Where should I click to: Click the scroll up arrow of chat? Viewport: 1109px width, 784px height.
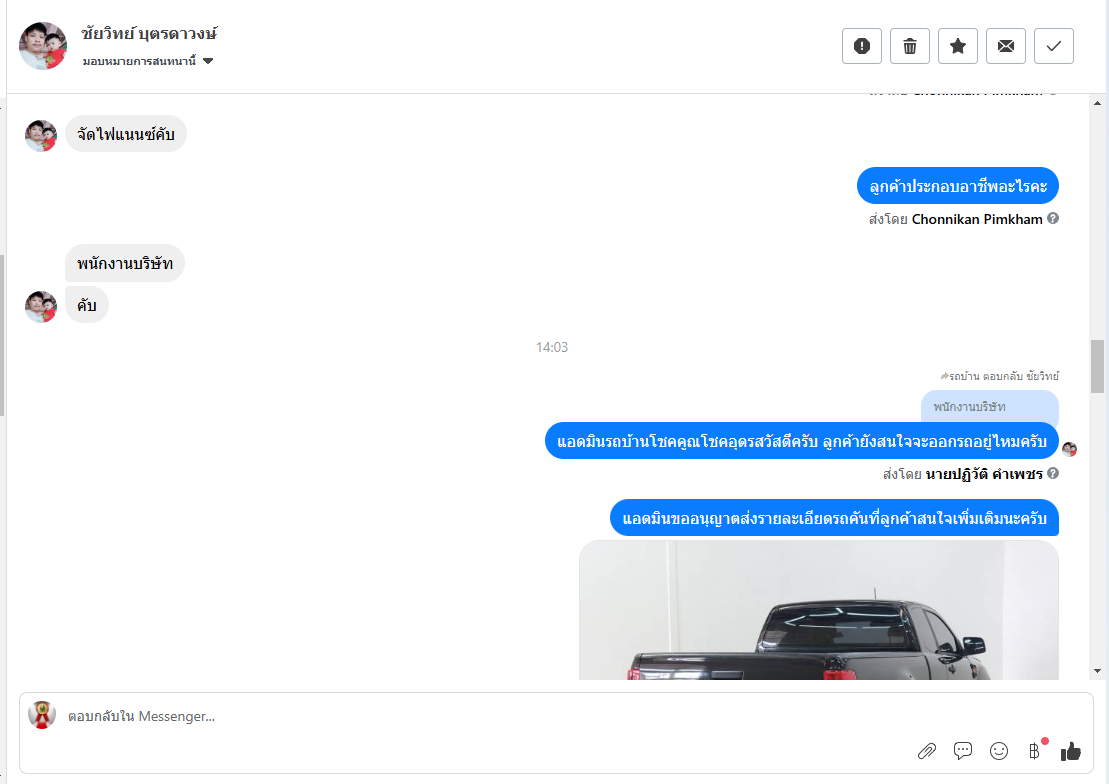(x=1097, y=103)
